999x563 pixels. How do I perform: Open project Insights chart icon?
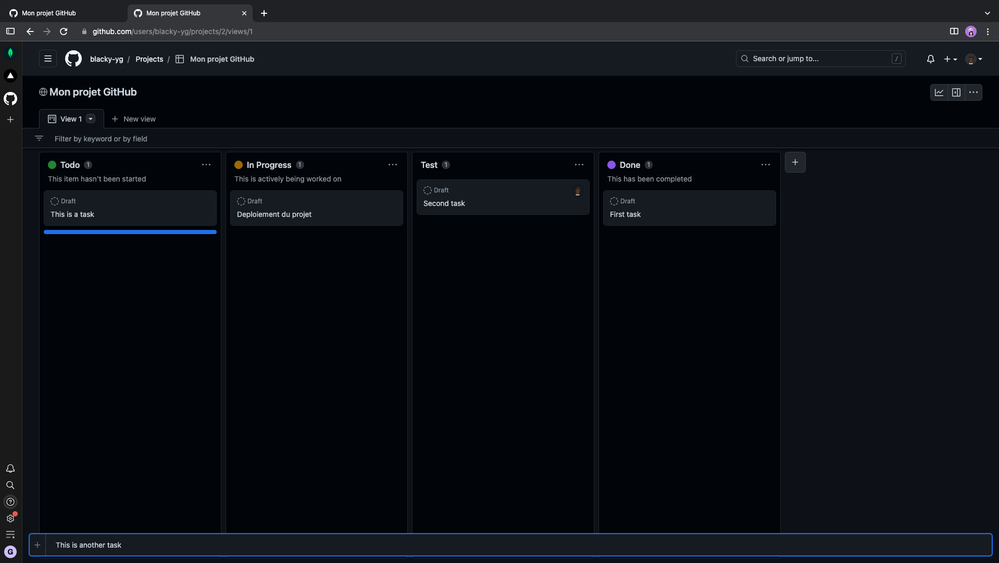(x=939, y=92)
